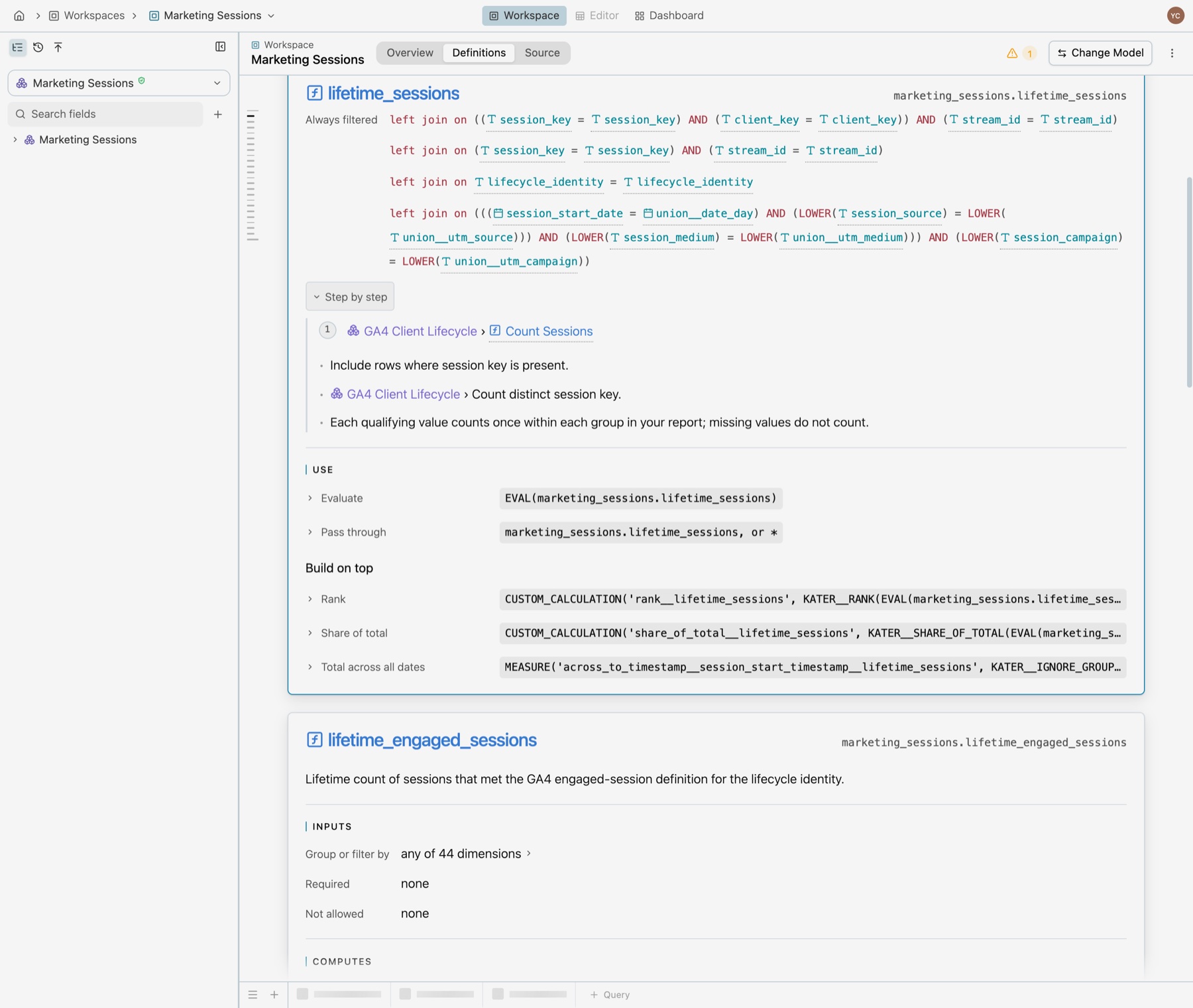Viewport: 1193px width, 1008px height.
Task: Open the YC user avatar menu
Action: pyautogui.click(x=1176, y=15)
